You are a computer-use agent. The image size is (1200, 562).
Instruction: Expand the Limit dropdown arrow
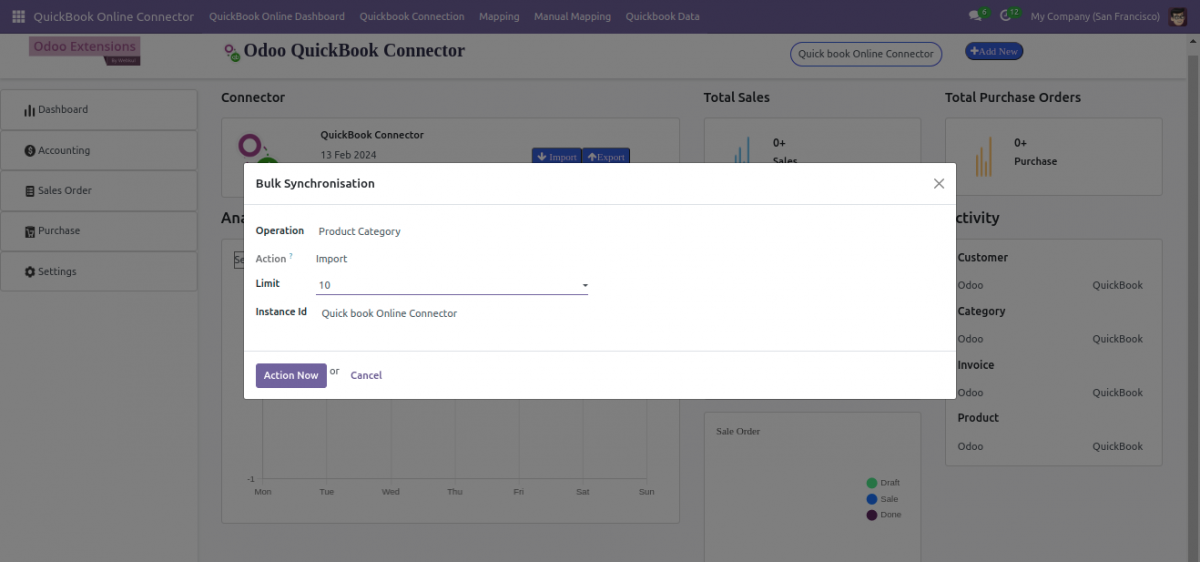pos(585,286)
